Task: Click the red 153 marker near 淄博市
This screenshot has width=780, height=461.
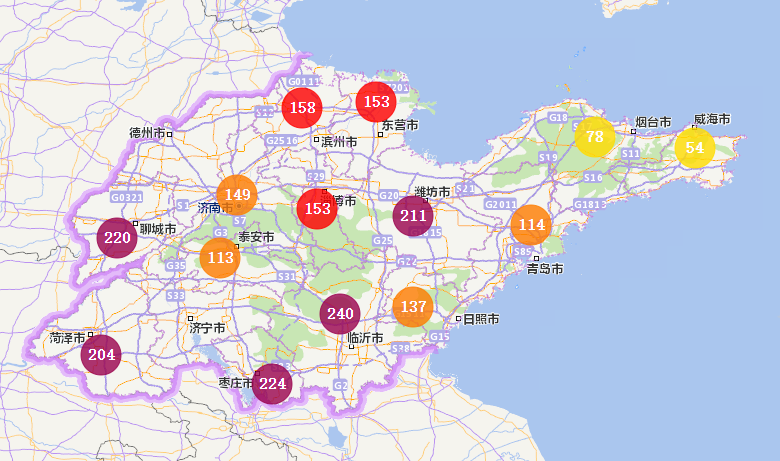Action: click(x=317, y=209)
